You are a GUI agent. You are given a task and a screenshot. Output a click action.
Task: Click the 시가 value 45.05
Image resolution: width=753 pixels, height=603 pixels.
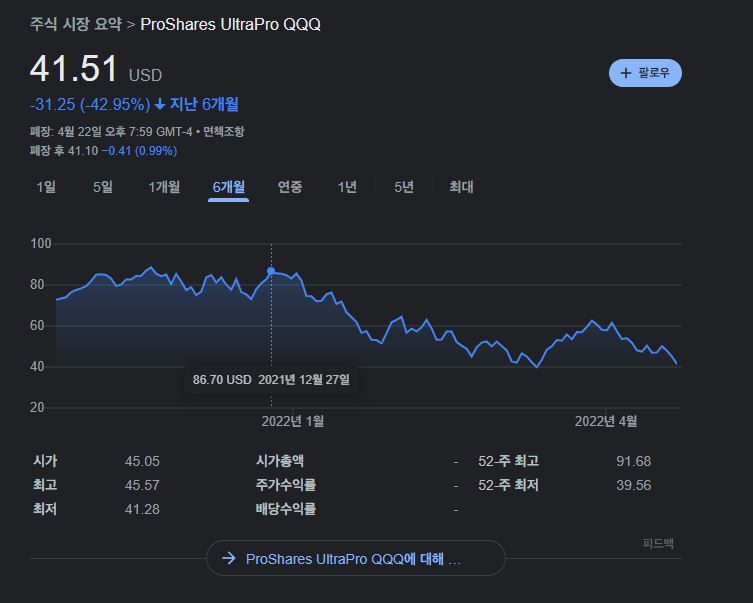coord(142,461)
